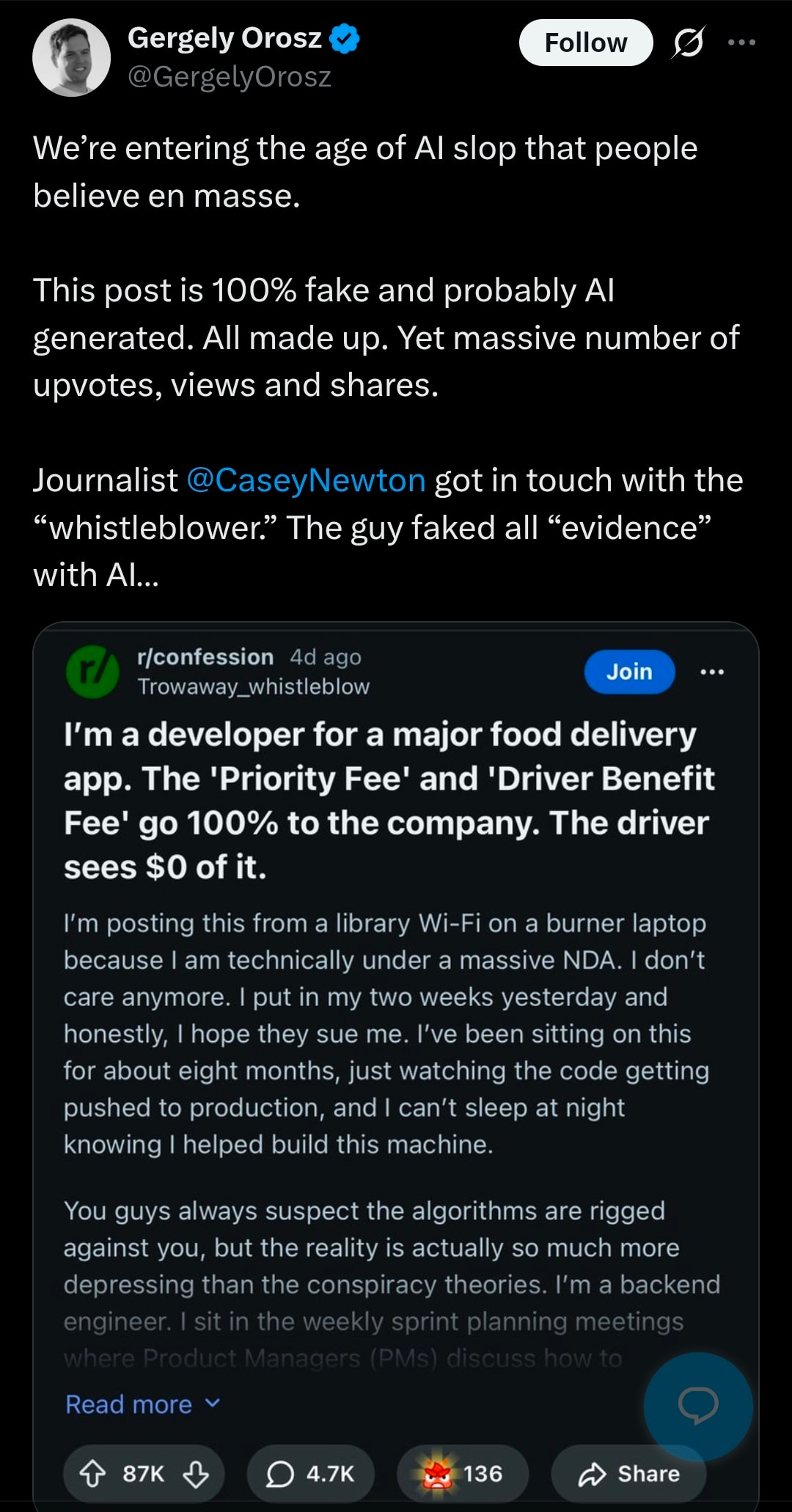
Task: Open the @CaseyNewton mention link
Action: tap(306, 480)
